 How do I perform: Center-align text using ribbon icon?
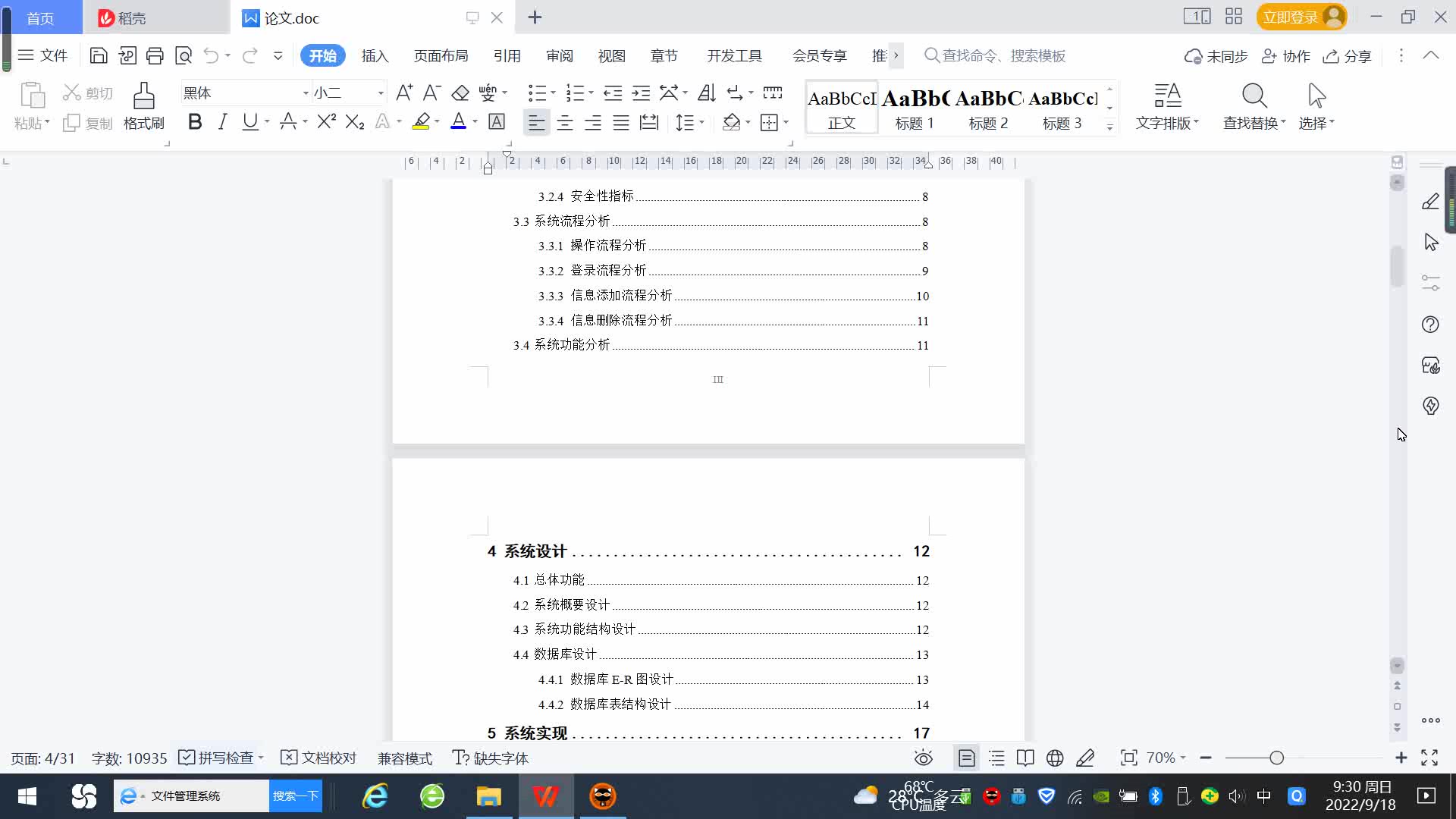tap(565, 123)
